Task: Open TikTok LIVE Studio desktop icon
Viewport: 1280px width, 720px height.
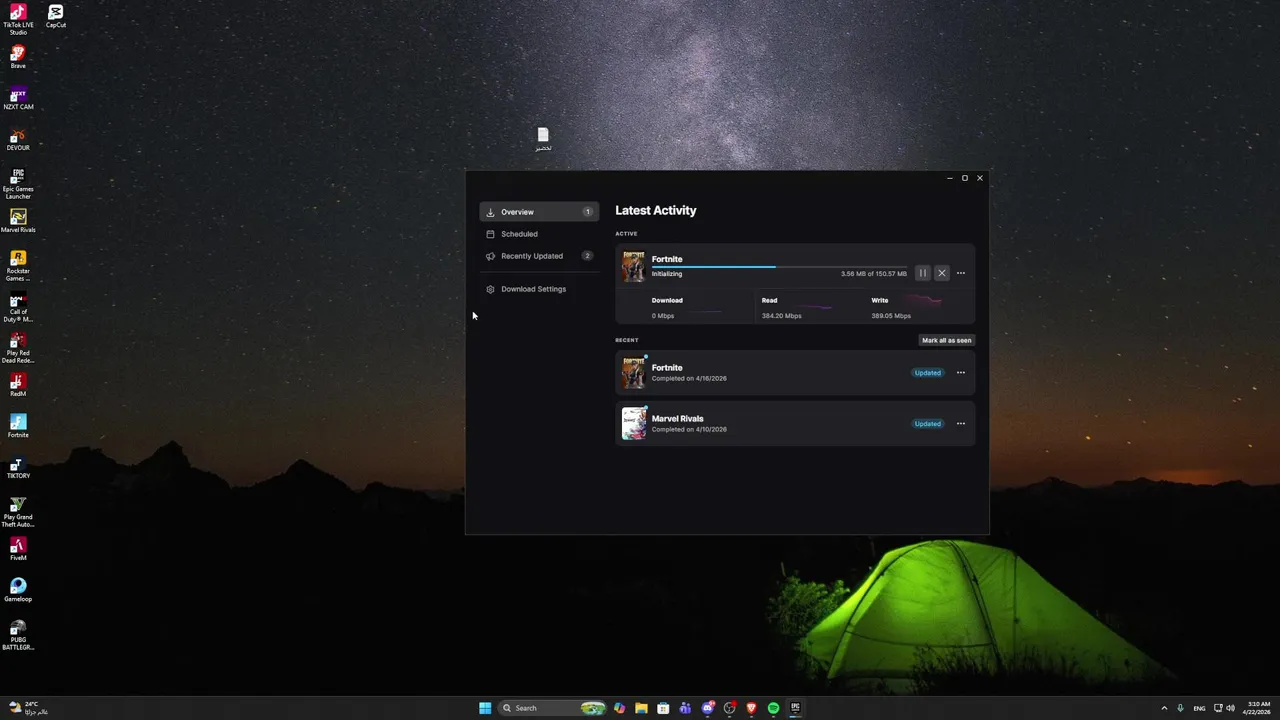Action: (18, 19)
